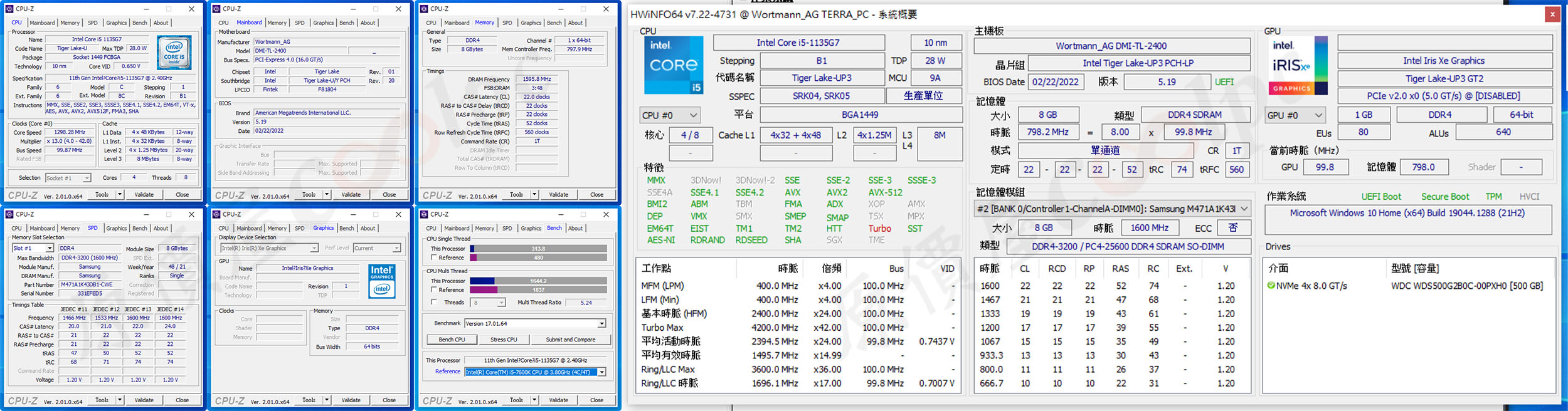Click the Microsoft Windows 10 Home operating system text

click(x=1407, y=213)
